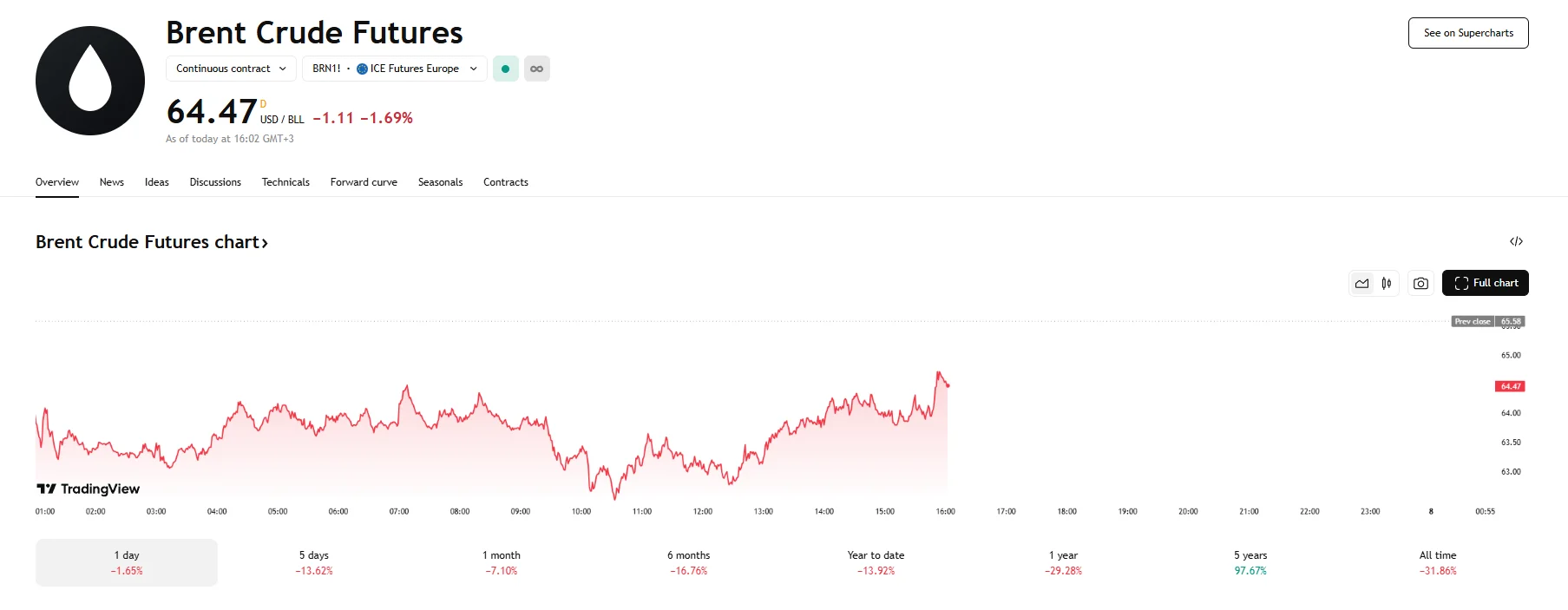Switch to the area chart view
The height and width of the screenshot is (610, 1568).
pyautogui.click(x=1361, y=283)
